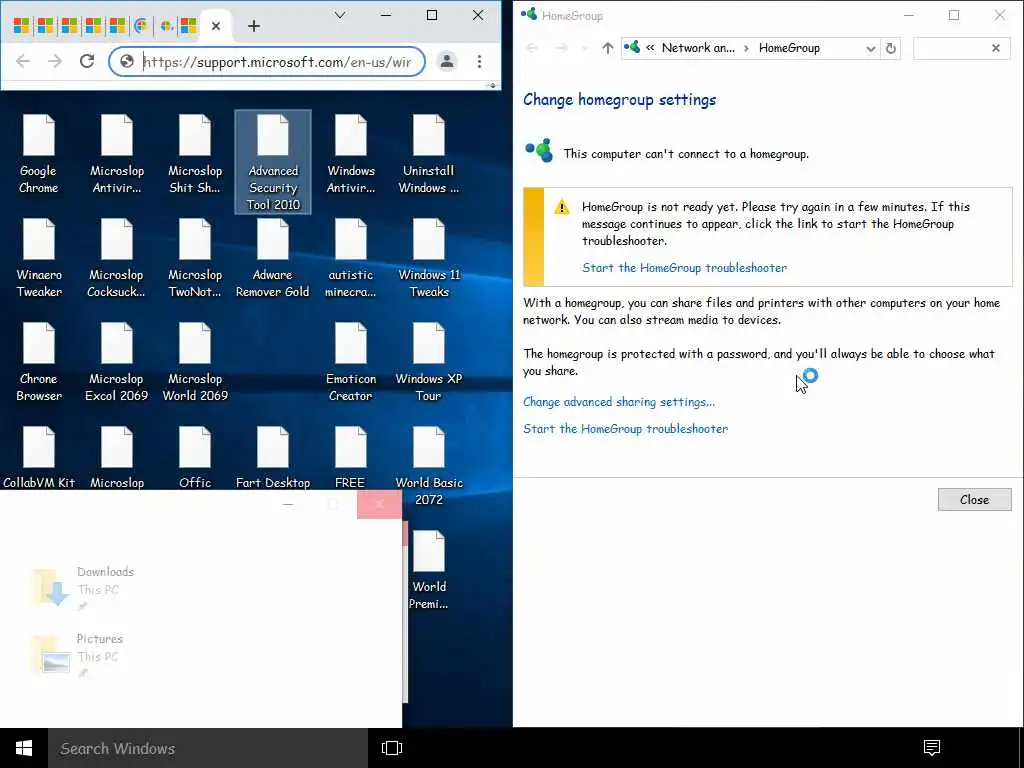Screen dimensions: 1024x768
Task: Select the FREE desktop icon
Action: pyautogui.click(x=351, y=458)
